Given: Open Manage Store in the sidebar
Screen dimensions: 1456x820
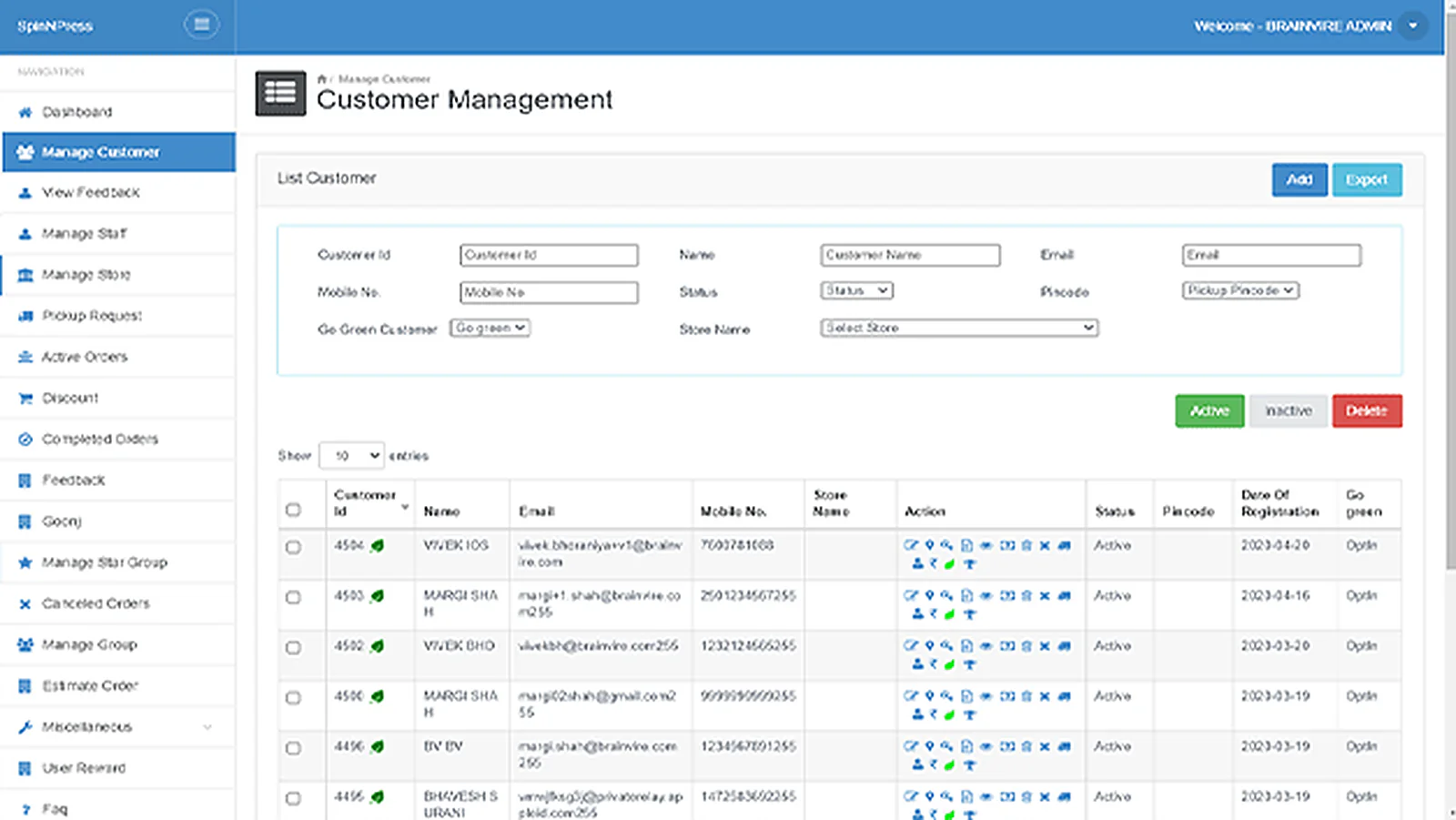Looking at the screenshot, I should click(x=118, y=274).
